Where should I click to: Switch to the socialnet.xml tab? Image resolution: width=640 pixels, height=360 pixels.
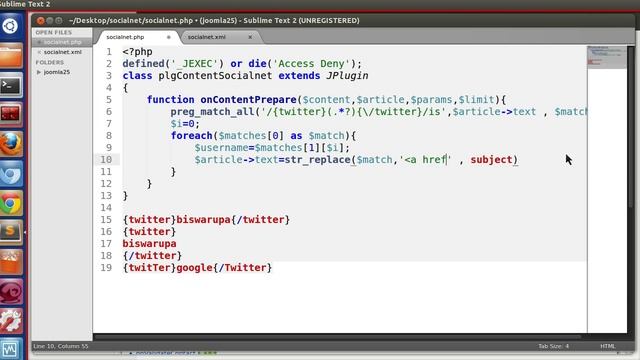pos(207,37)
